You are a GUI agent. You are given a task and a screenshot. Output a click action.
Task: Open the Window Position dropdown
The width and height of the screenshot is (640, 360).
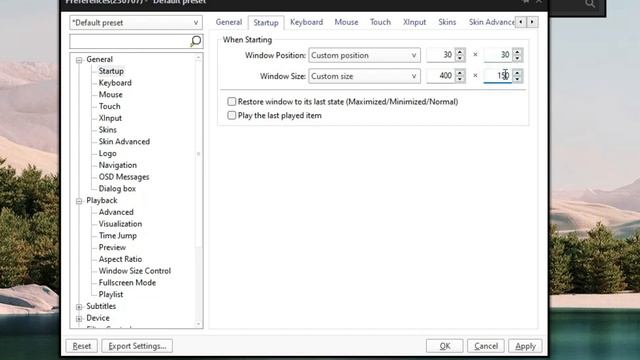pyautogui.click(x=364, y=55)
